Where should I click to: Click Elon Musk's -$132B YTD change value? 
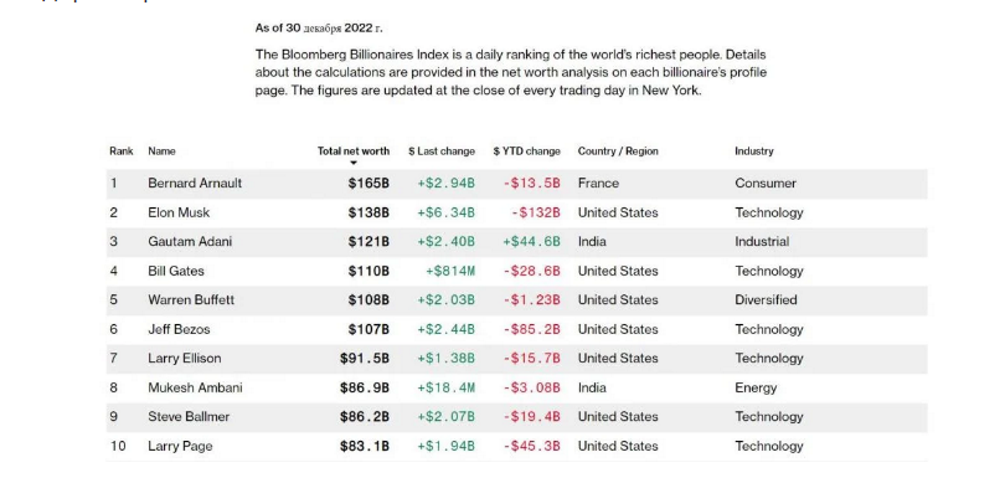click(x=537, y=212)
